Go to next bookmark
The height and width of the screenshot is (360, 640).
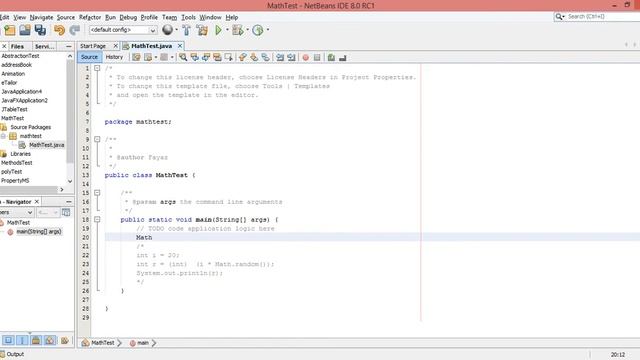pos(254,57)
